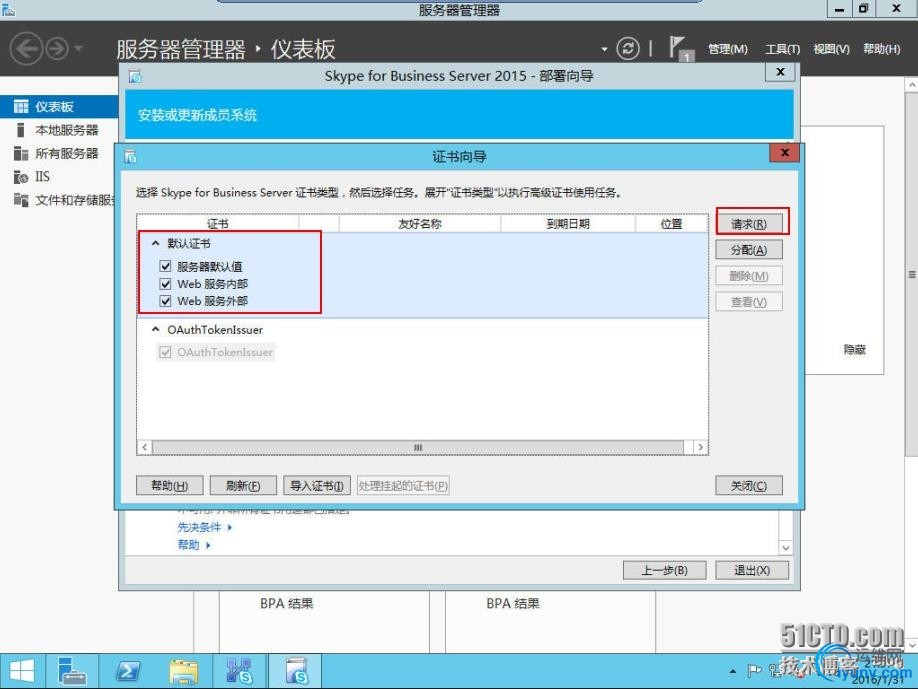The image size is (918, 689).
Task: Click the 分配(A) button
Action: tap(749, 250)
